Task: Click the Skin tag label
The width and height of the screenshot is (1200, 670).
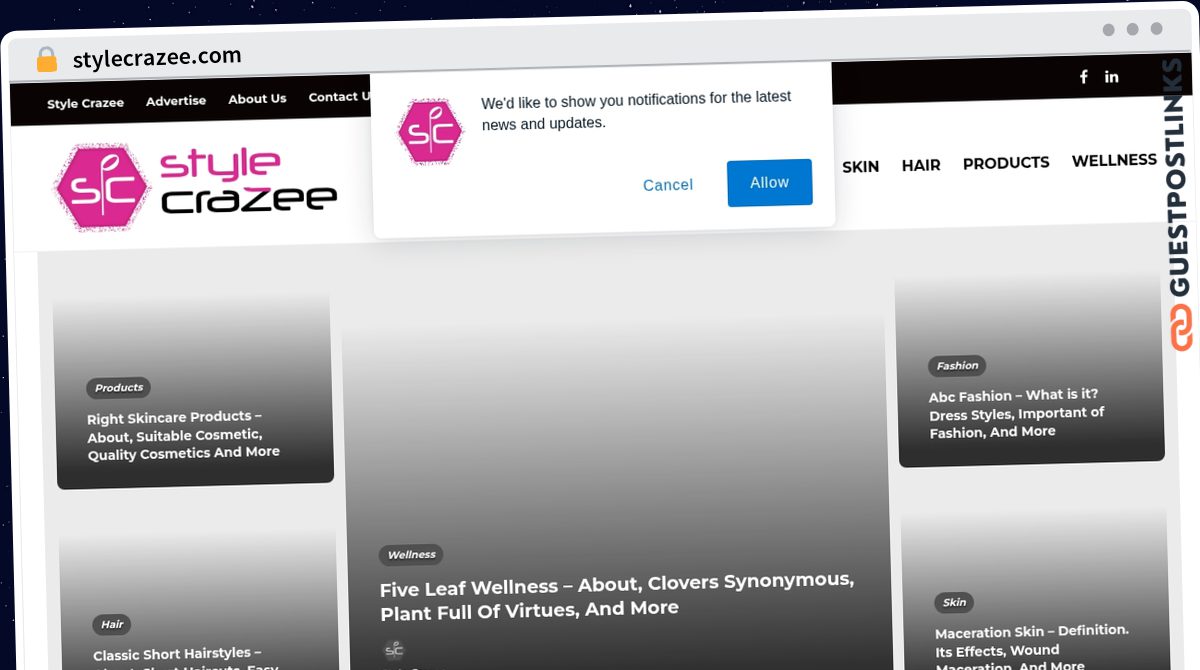Action: click(955, 602)
